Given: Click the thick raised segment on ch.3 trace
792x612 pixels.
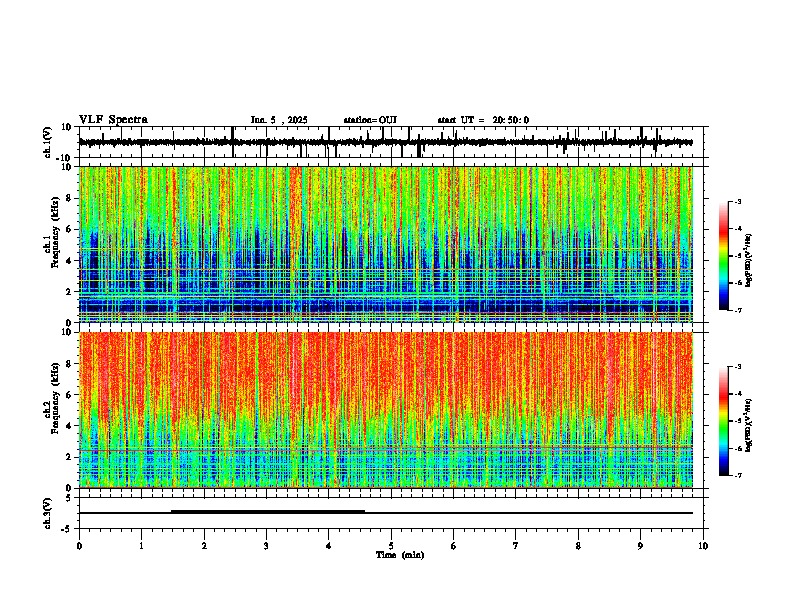Looking at the screenshot, I should pos(268,512).
